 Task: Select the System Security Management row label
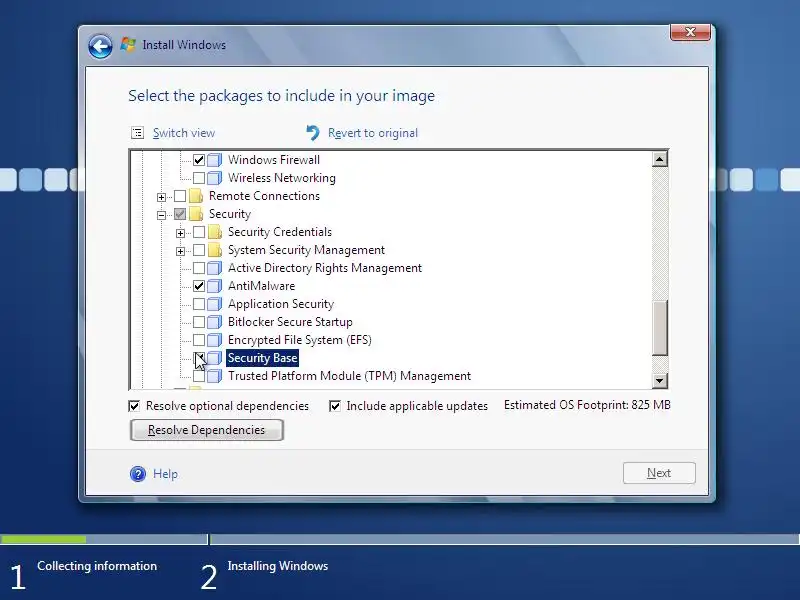[306, 250]
